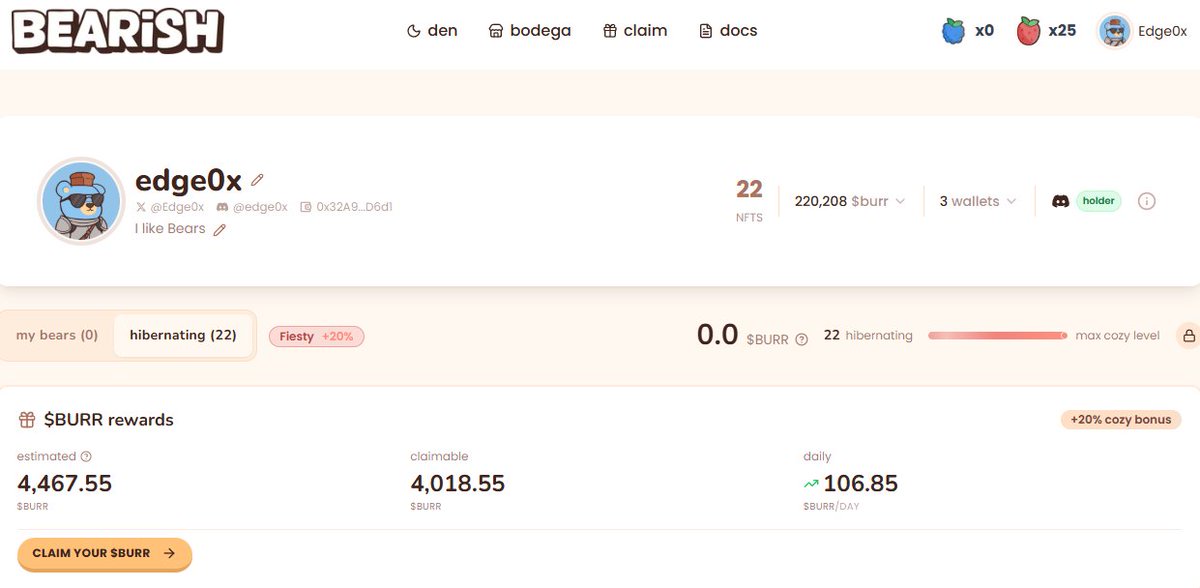
Task: Click the daily 106.85 value
Action: pyautogui.click(x=861, y=484)
